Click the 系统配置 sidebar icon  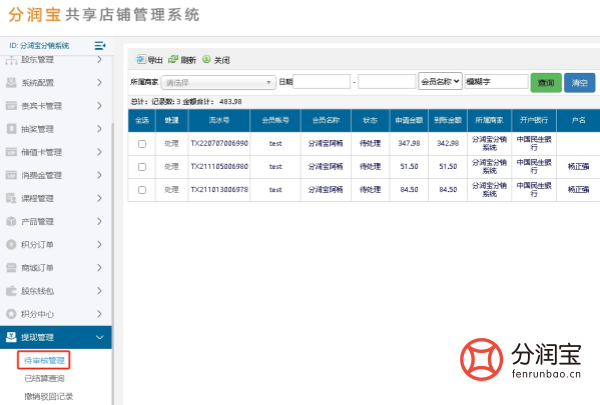[x=11, y=83]
